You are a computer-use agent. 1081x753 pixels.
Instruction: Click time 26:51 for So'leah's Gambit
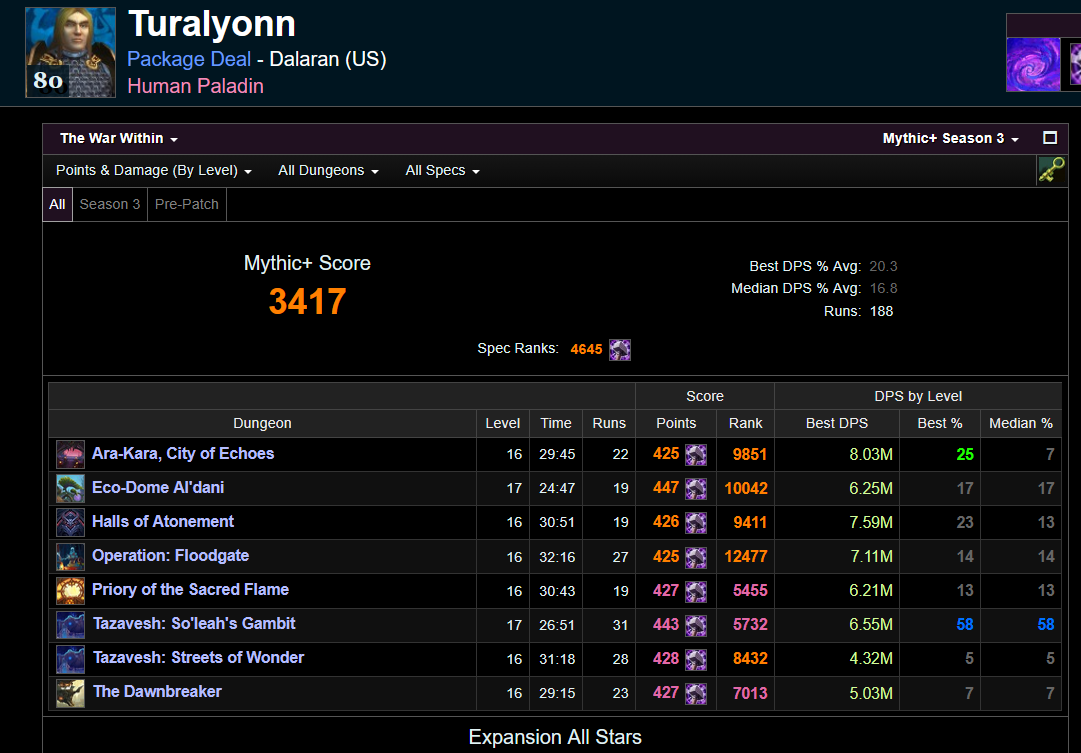coord(557,625)
